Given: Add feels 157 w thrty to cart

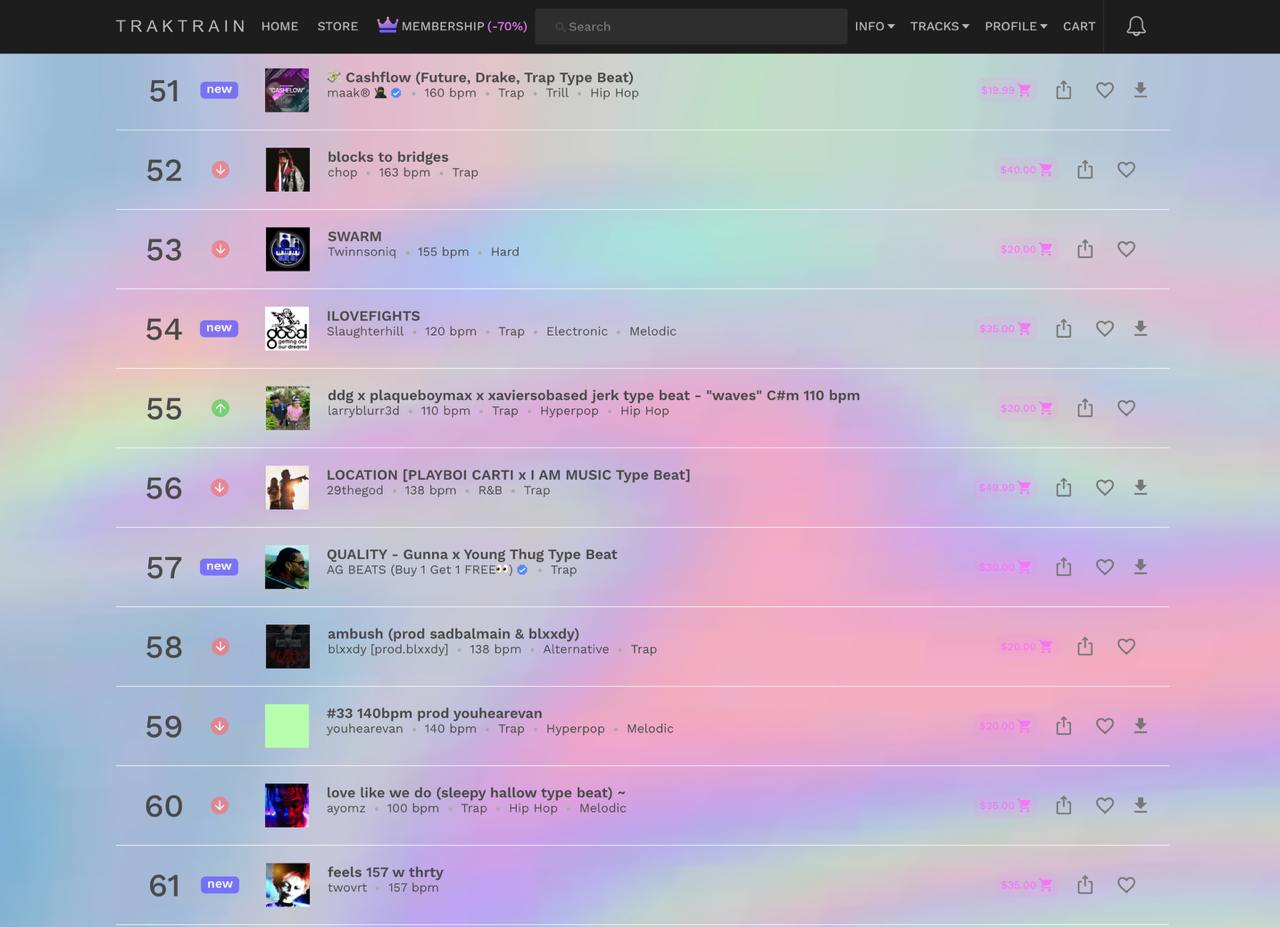Looking at the screenshot, I should [1026, 885].
